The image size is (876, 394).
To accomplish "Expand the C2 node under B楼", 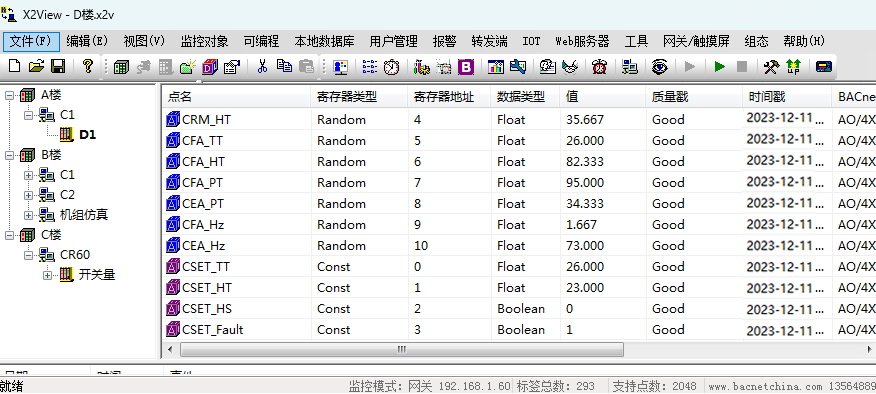I will pos(28,195).
